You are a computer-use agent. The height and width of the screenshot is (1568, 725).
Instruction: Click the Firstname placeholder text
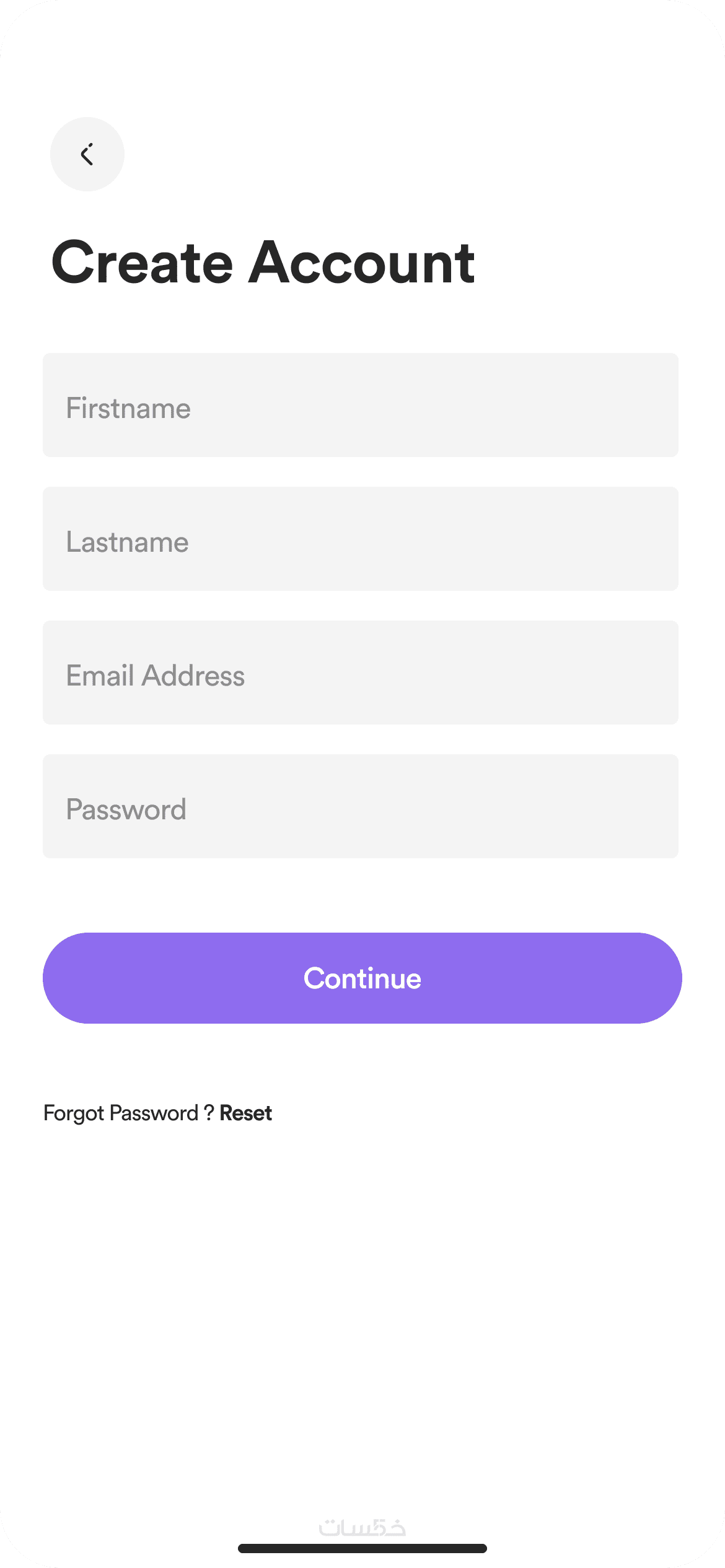128,409
